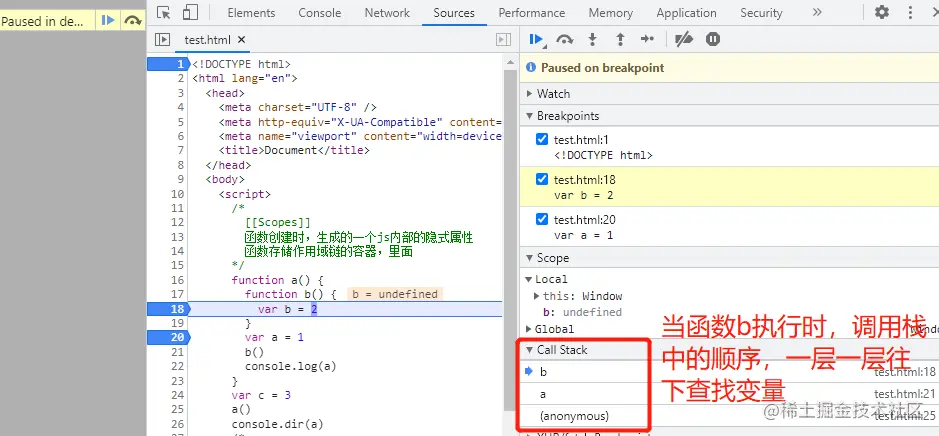
Task: Click the '<!DOCTYPE html>' breakpoint preview
Action: 603,155
